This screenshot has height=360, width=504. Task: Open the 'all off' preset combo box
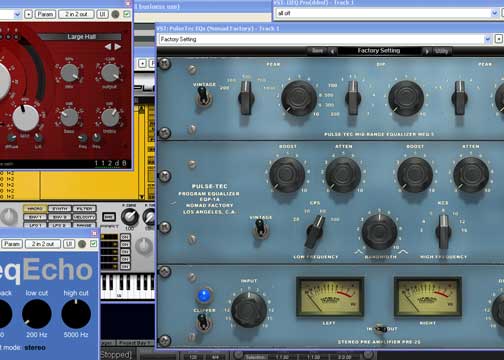pyautogui.click(x=387, y=13)
